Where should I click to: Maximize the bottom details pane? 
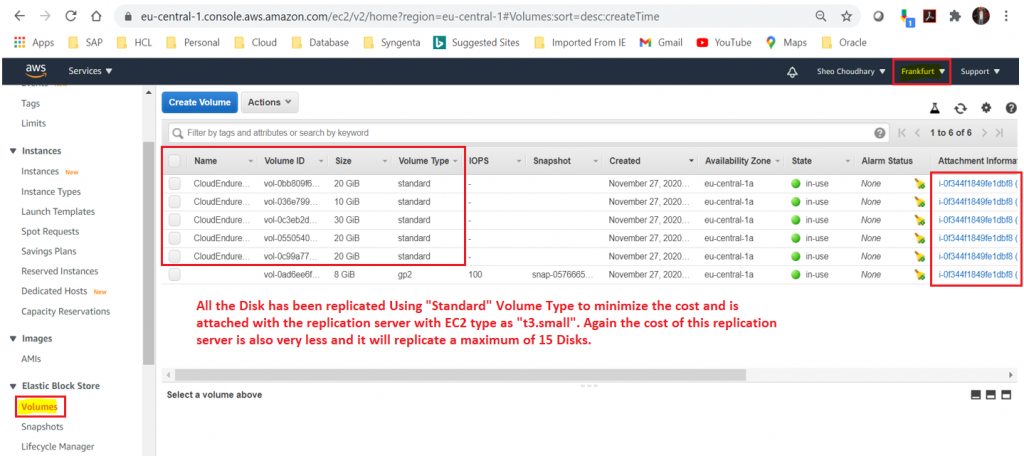point(1006,395)
